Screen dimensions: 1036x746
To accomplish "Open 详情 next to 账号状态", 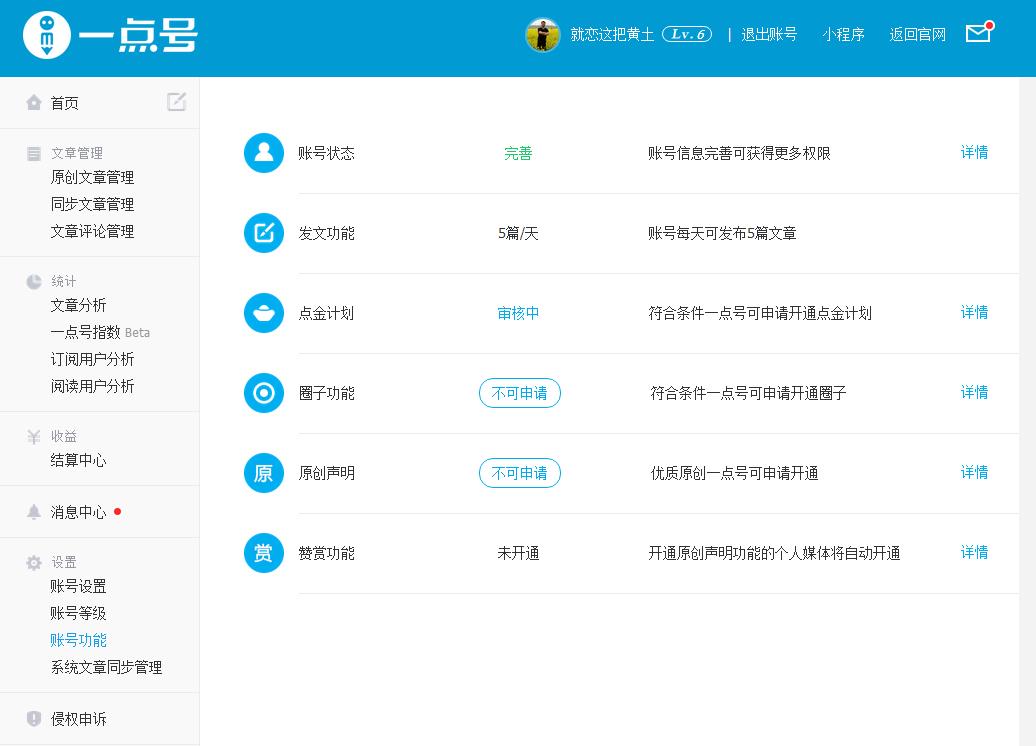I will pyautogui.click(x=974, y=152).
